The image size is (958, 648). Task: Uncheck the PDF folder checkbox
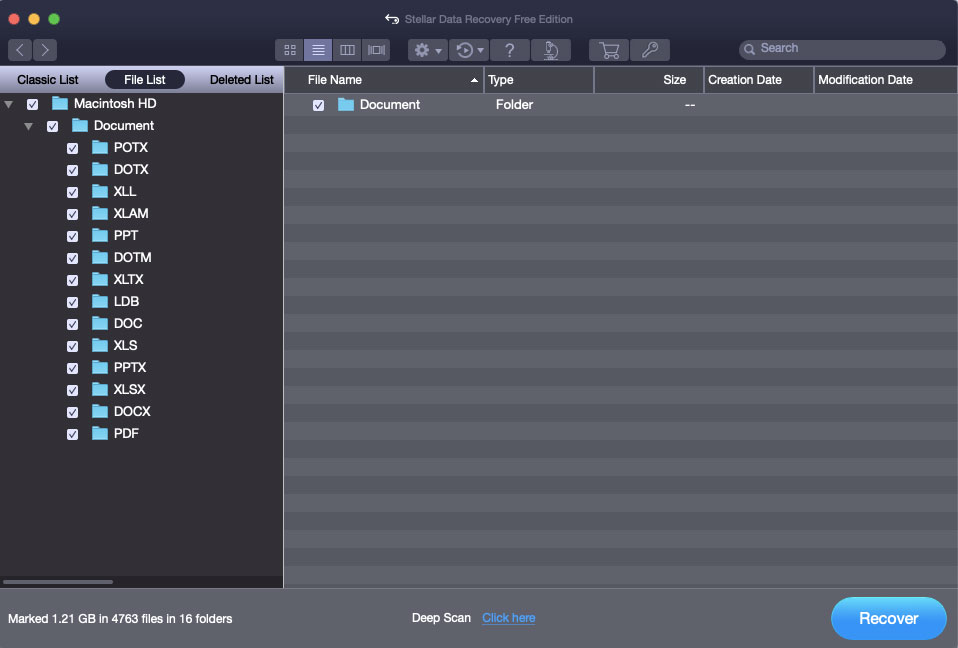pyautogui.click(x=72, y=434)
